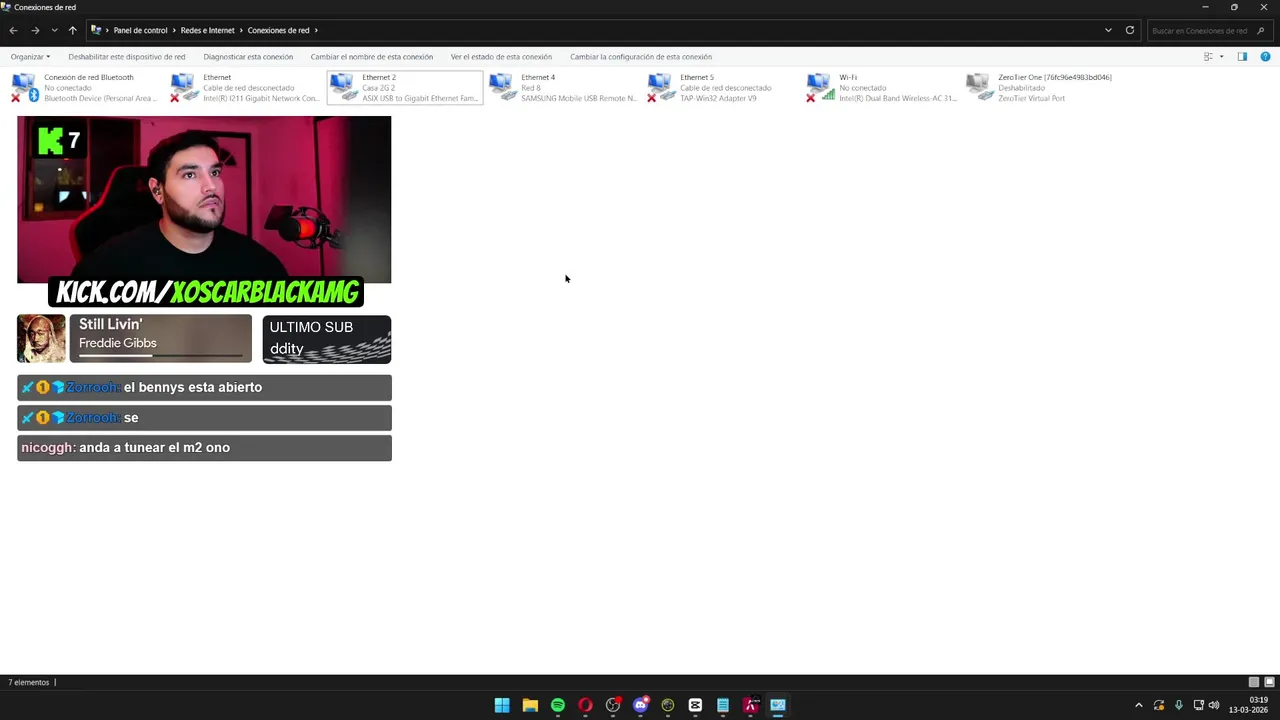Open help with the blue question icon
1280x720 pixels.
tap(1265, 57)
